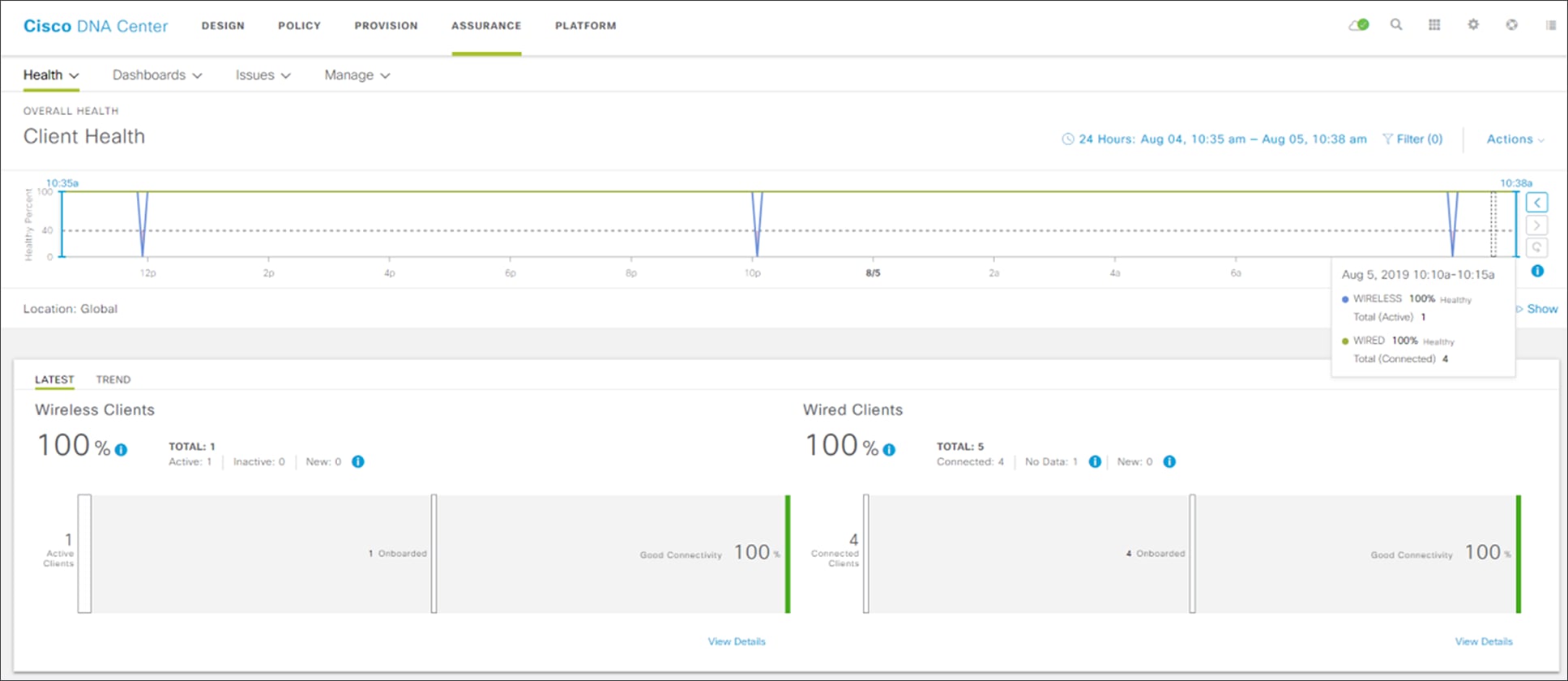Click the 'Active: 1' wireless count
This screenshot has width=1568, height=681.
(x=190, y=462)
